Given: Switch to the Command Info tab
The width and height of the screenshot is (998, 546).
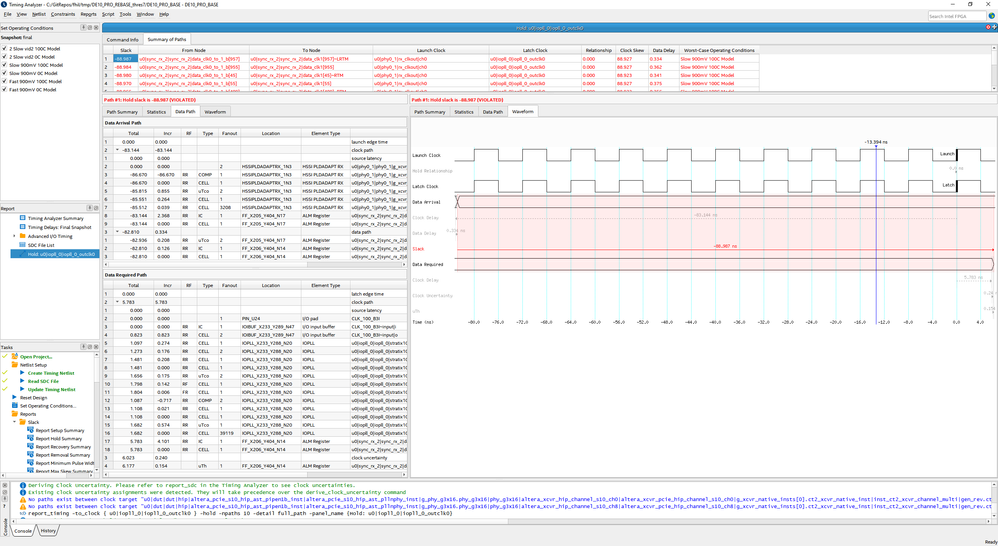Looking at the screenshot, I should [123, 39].
